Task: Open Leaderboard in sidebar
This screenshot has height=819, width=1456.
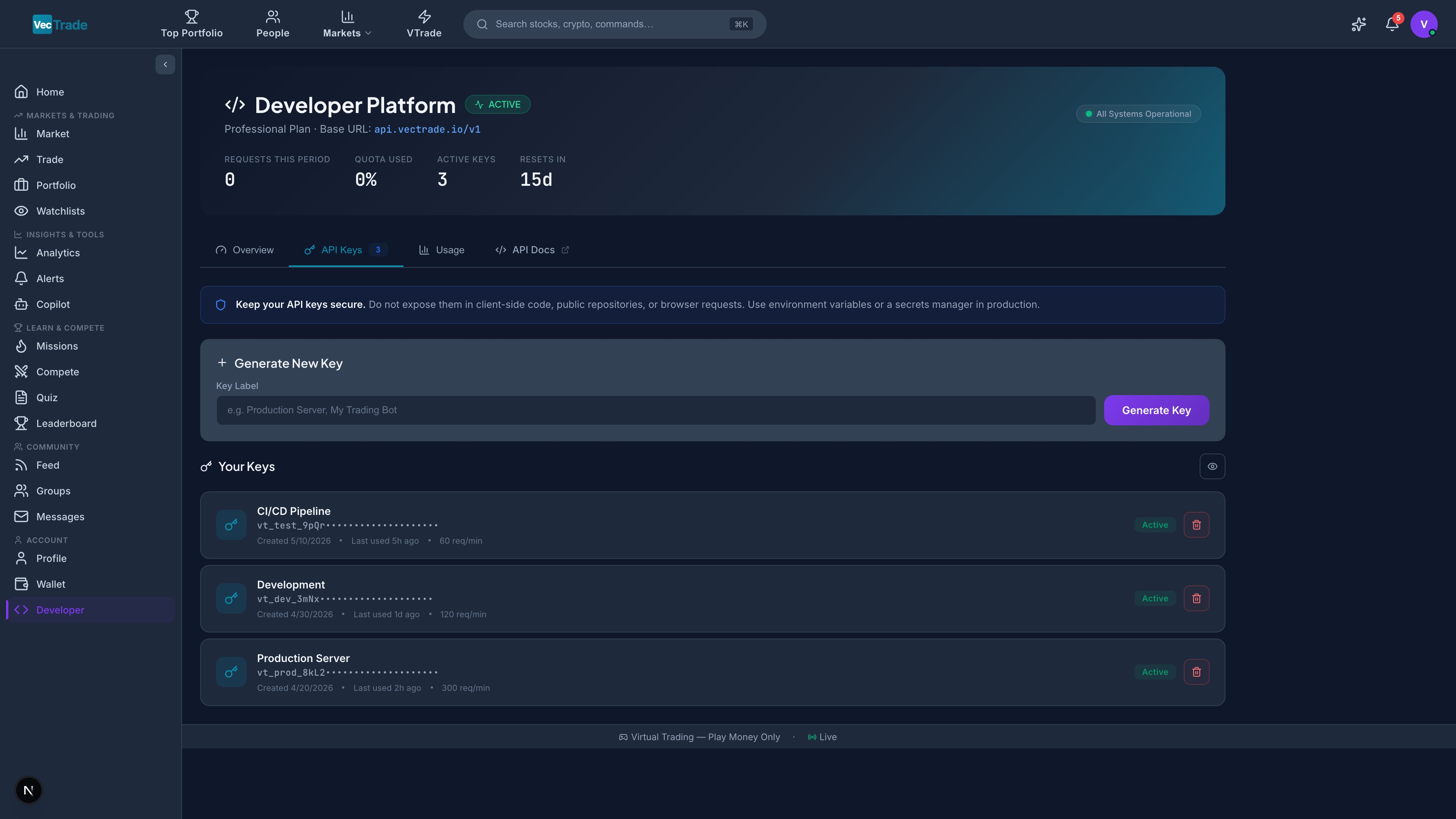Action: tap(91, 424)
